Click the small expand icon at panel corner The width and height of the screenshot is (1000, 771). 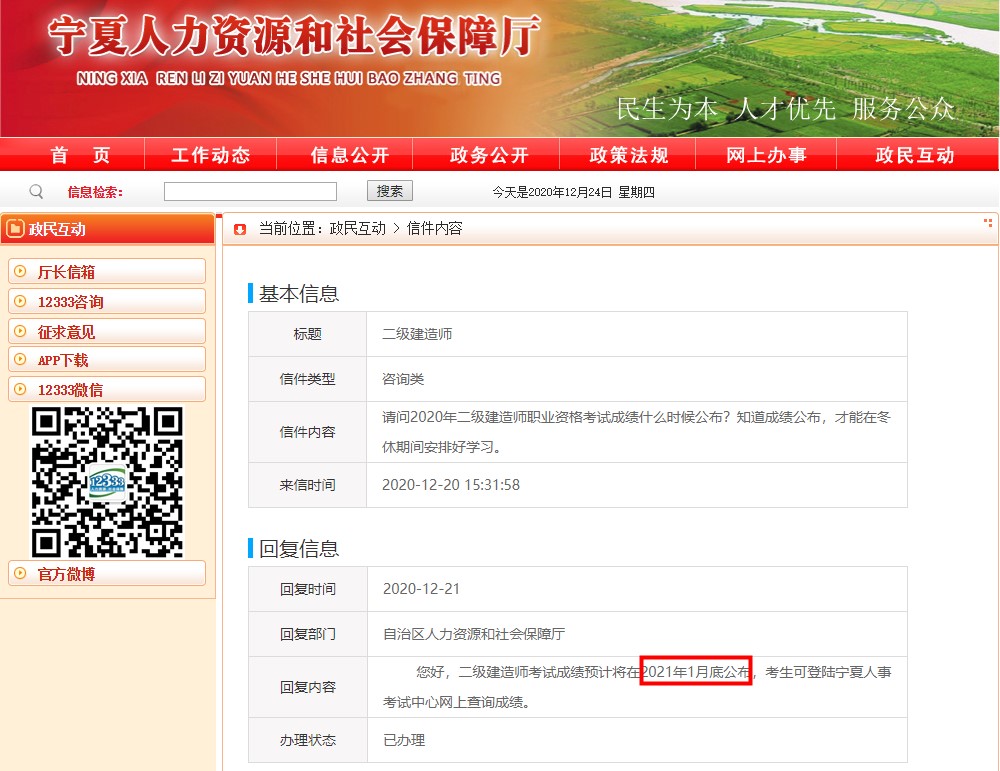[x=988, y=223]
